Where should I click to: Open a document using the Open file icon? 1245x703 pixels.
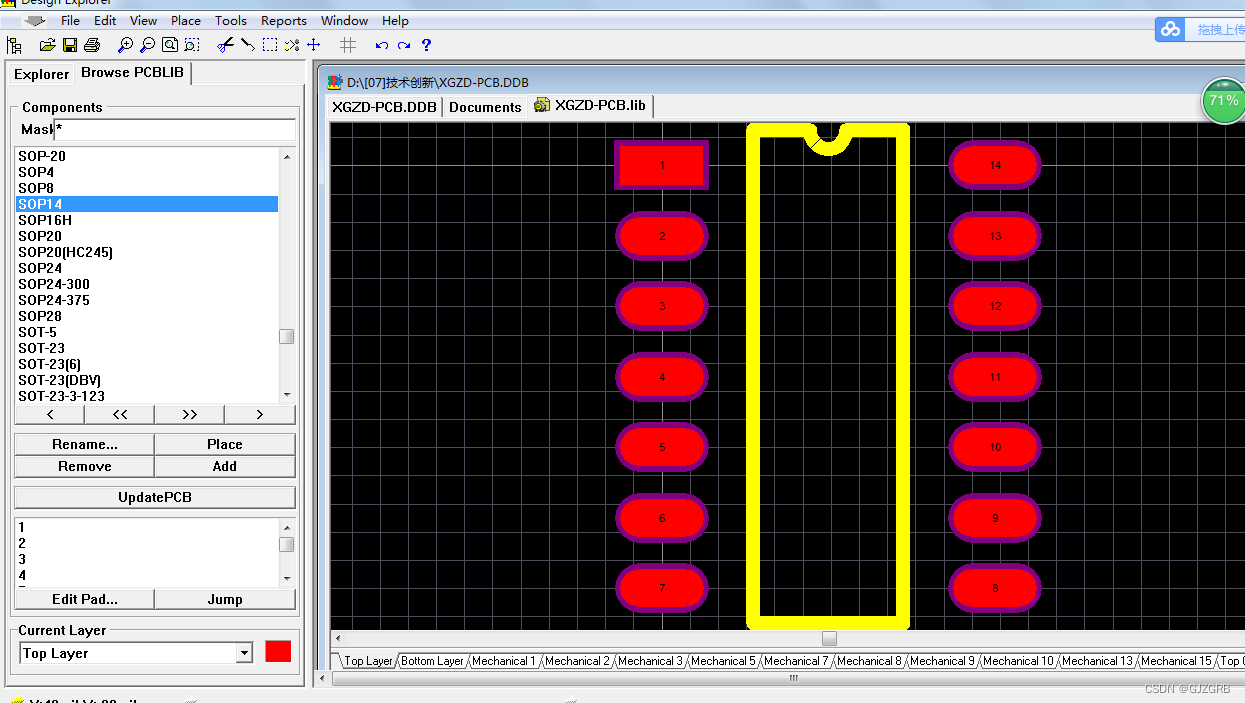48,44
